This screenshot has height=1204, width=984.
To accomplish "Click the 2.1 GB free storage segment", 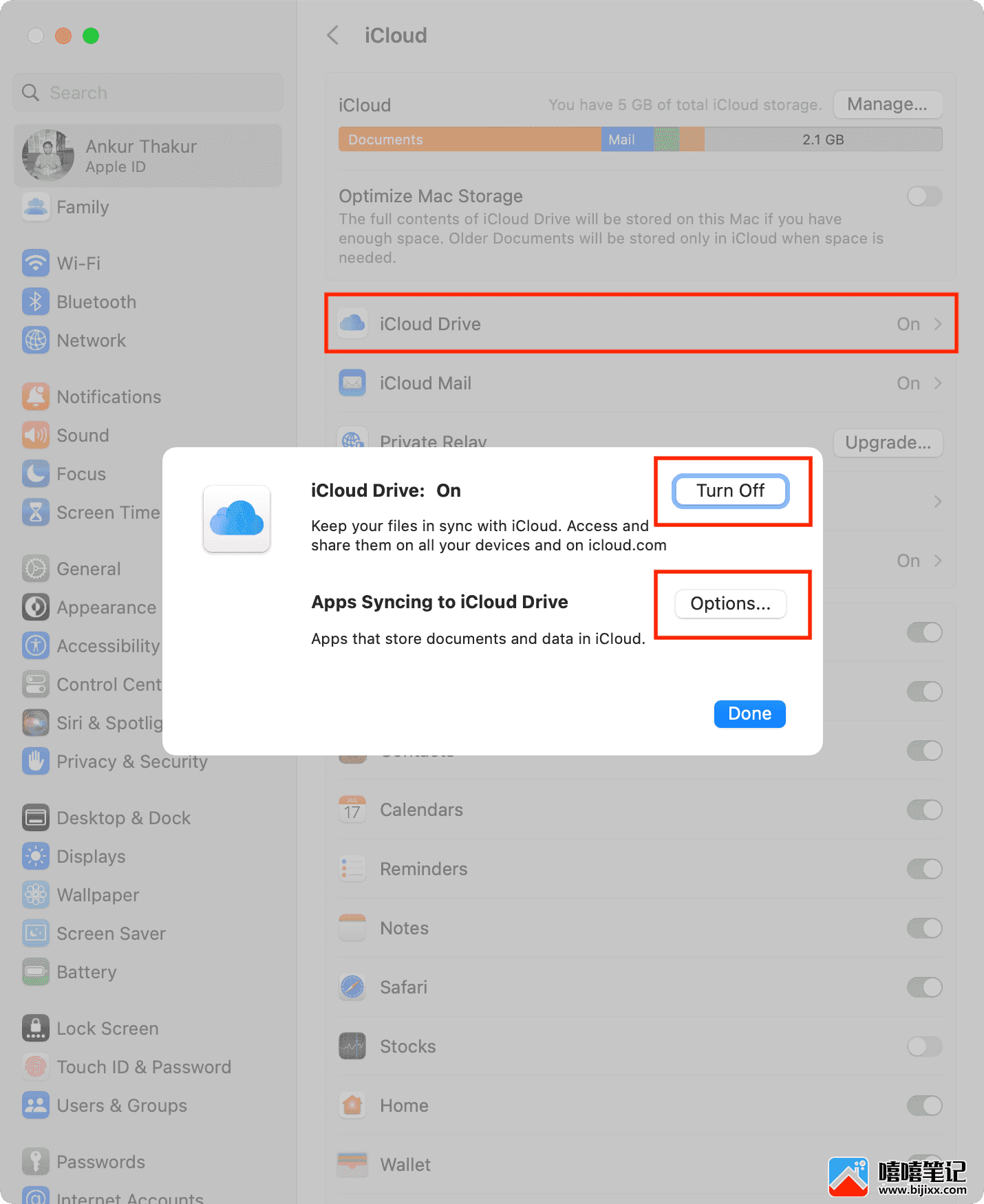I will [823, 140].
